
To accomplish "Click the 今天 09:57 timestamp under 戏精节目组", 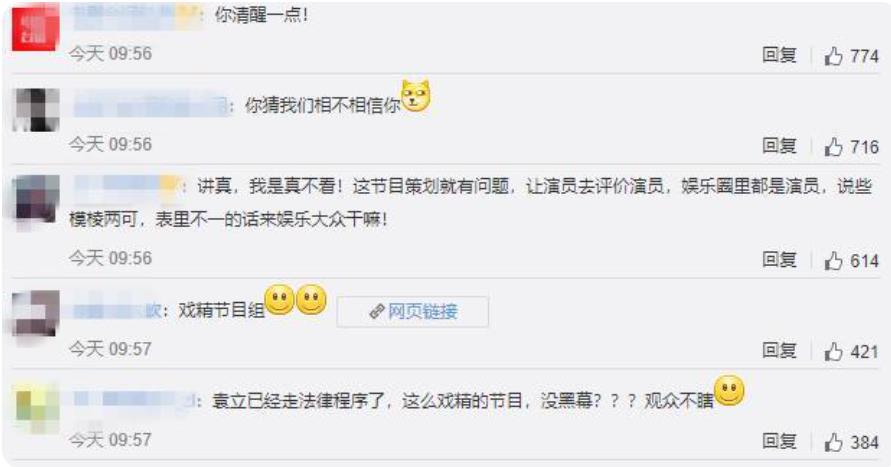I will tap(110, 349).
